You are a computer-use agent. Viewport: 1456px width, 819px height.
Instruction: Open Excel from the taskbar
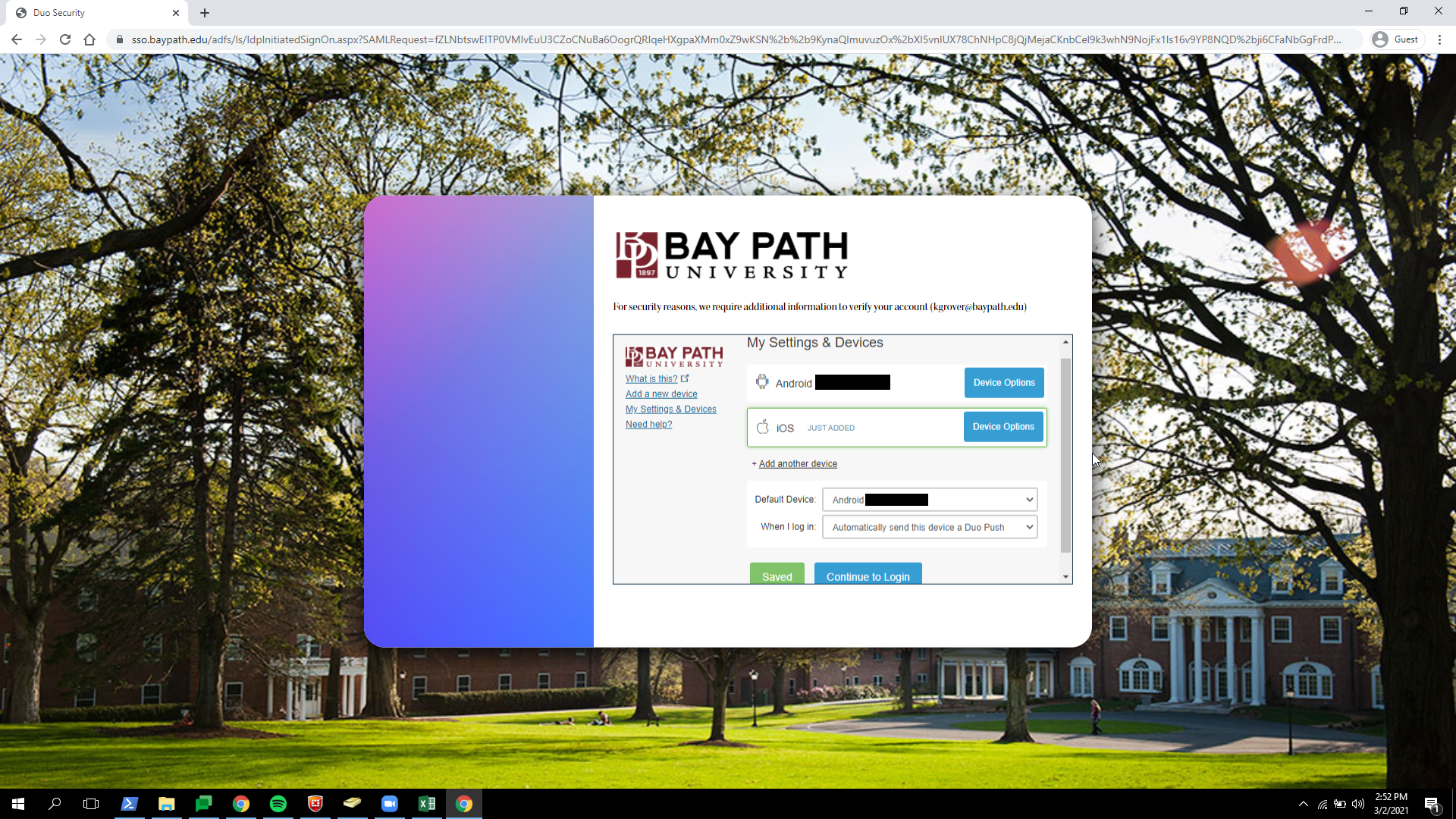point(427,804)
